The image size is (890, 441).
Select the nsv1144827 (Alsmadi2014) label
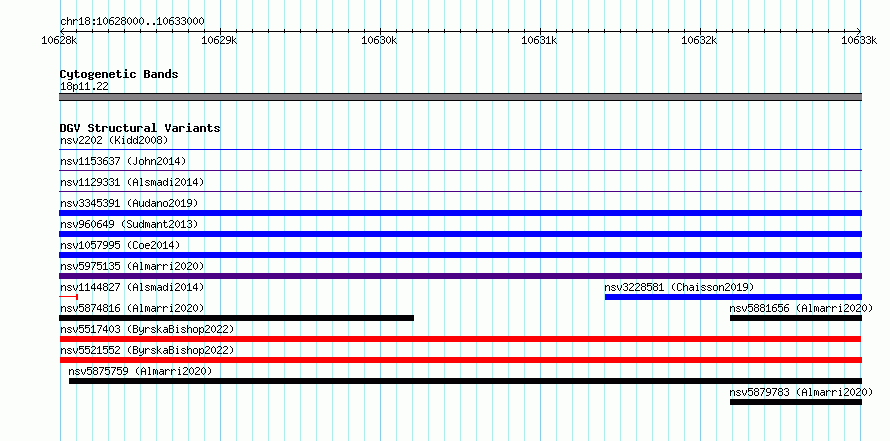tap(132, 287)
